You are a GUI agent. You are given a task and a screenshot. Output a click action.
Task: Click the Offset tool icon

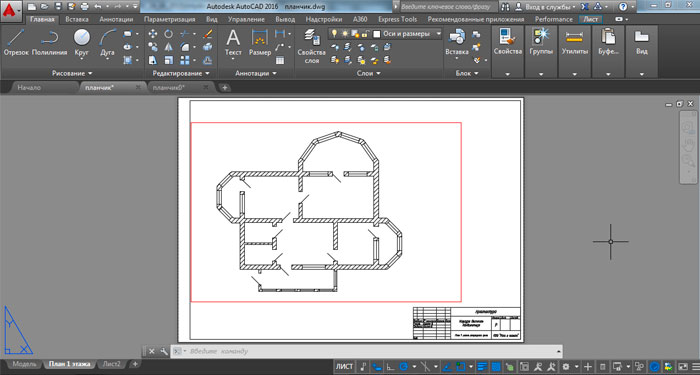click(208, 60)
